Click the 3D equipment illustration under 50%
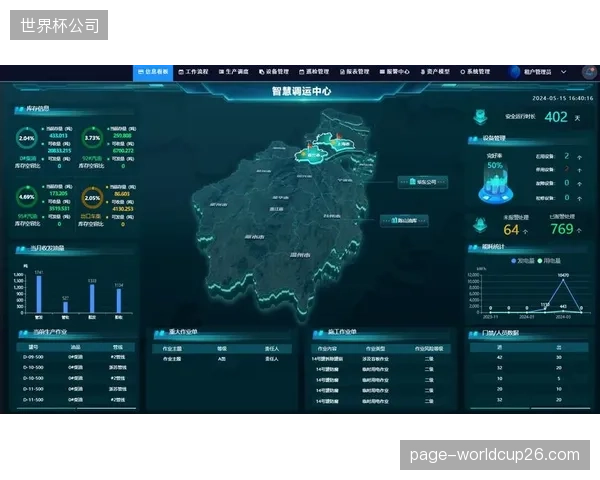This screenshot has width=600, height=480. 496,186
